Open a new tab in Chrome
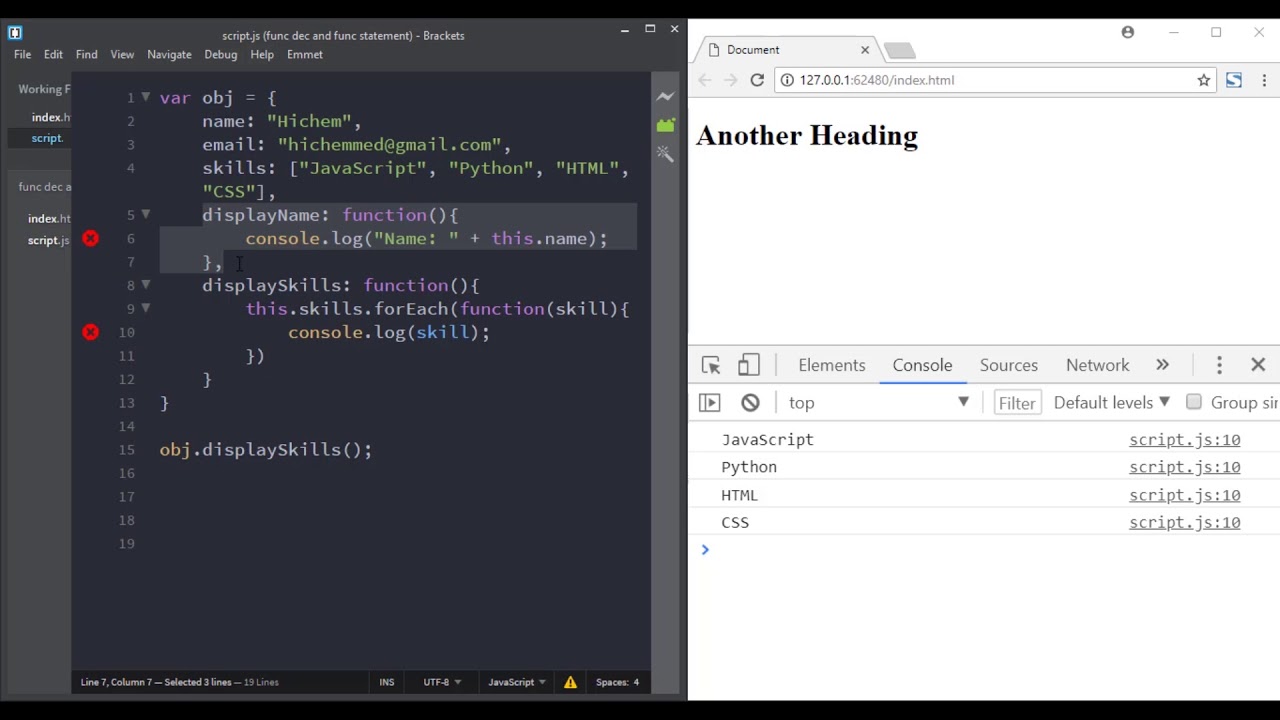 click(x=899, y=50)
